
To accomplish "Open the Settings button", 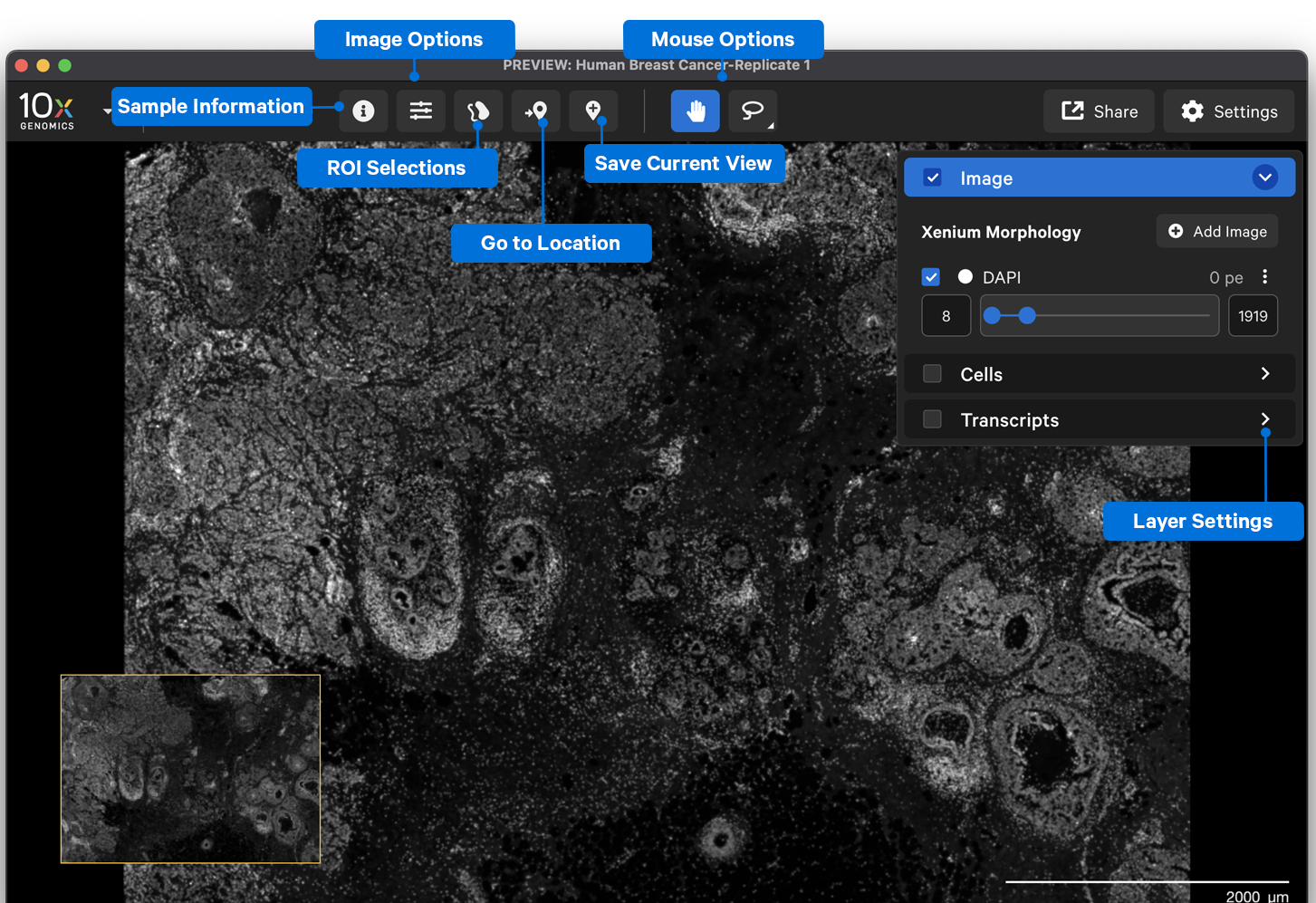I will tap(1228, 111).
